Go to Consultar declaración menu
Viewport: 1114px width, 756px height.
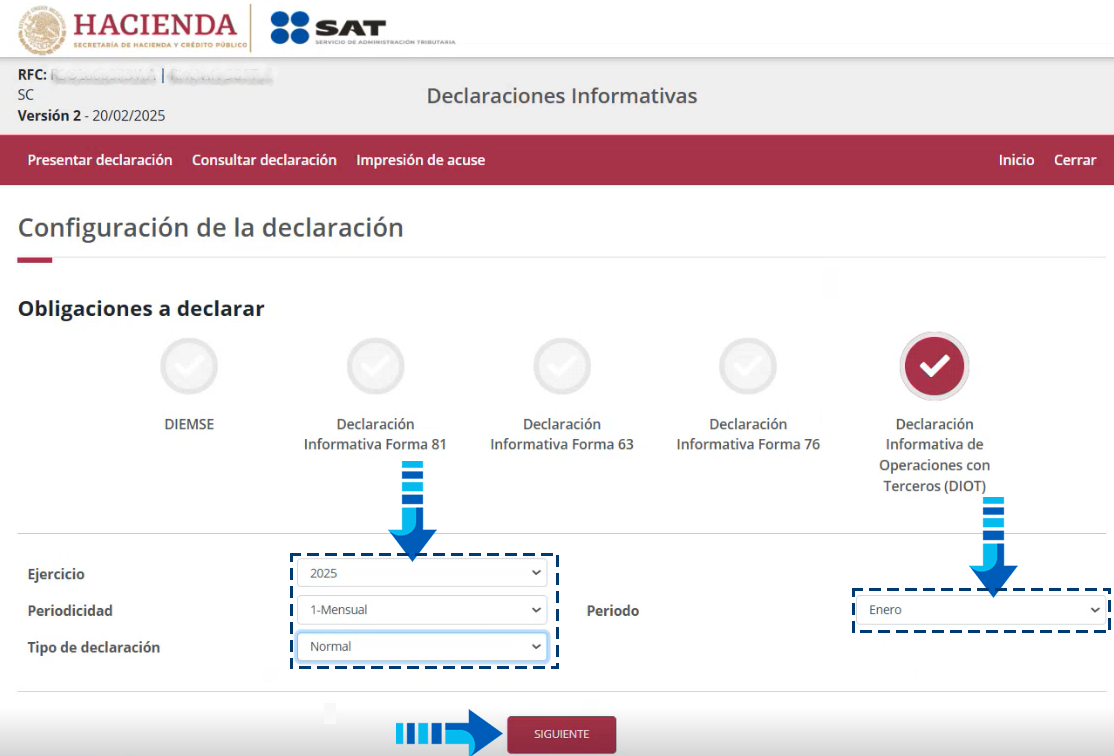[264, 160]
